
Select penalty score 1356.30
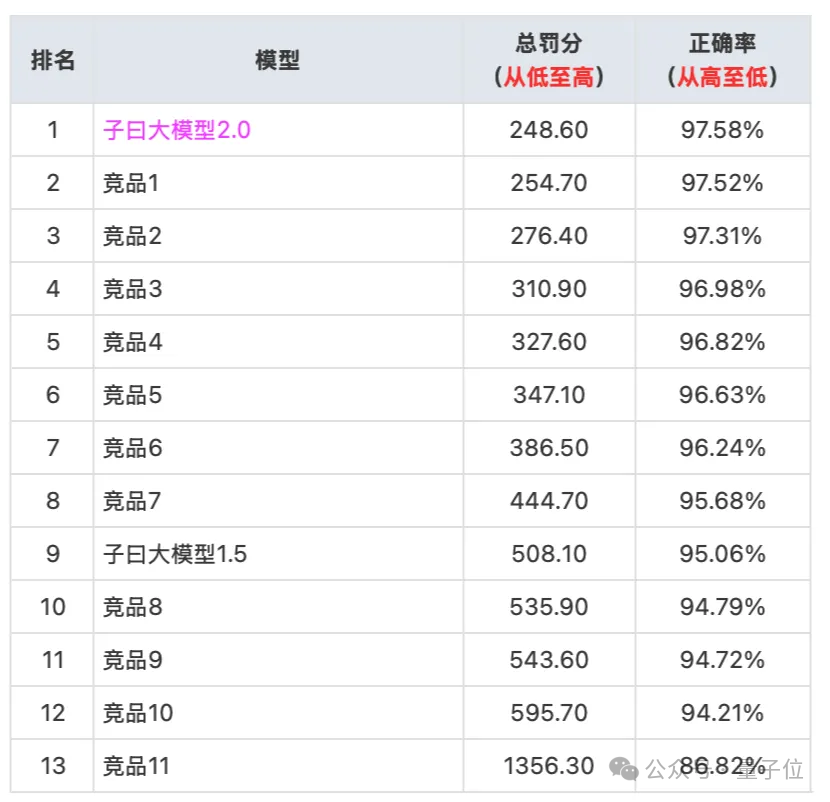coord(549,765)
